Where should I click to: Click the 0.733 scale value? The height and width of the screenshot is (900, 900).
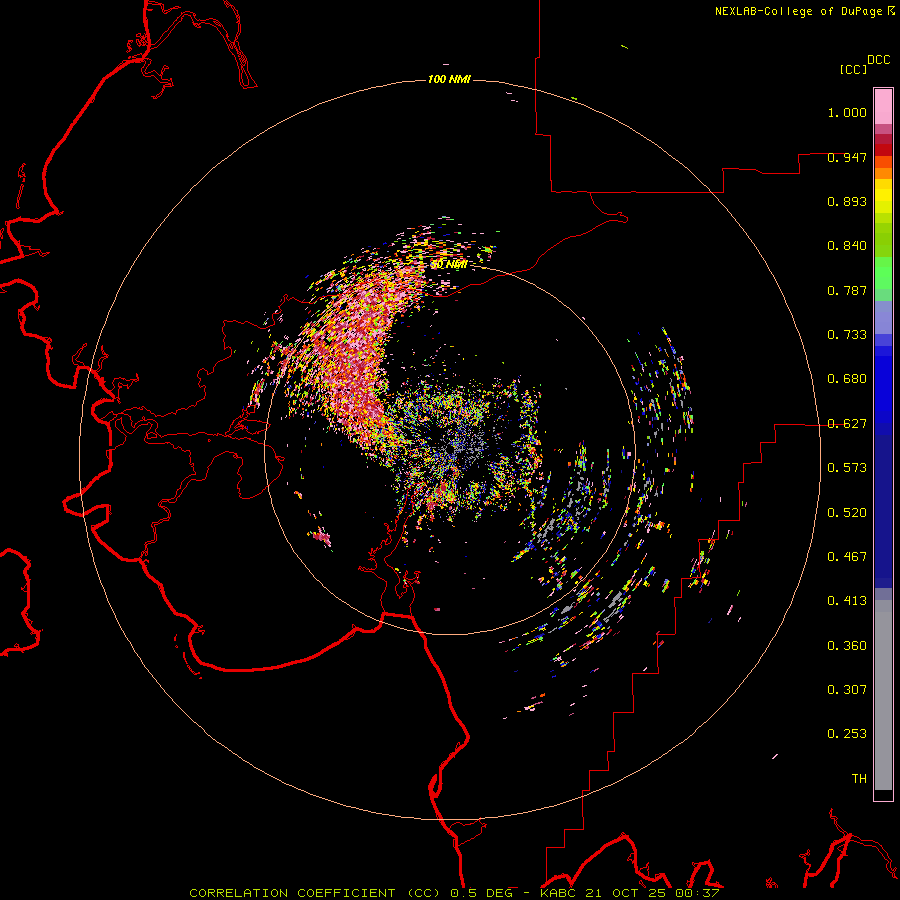[x=847, y=335]
